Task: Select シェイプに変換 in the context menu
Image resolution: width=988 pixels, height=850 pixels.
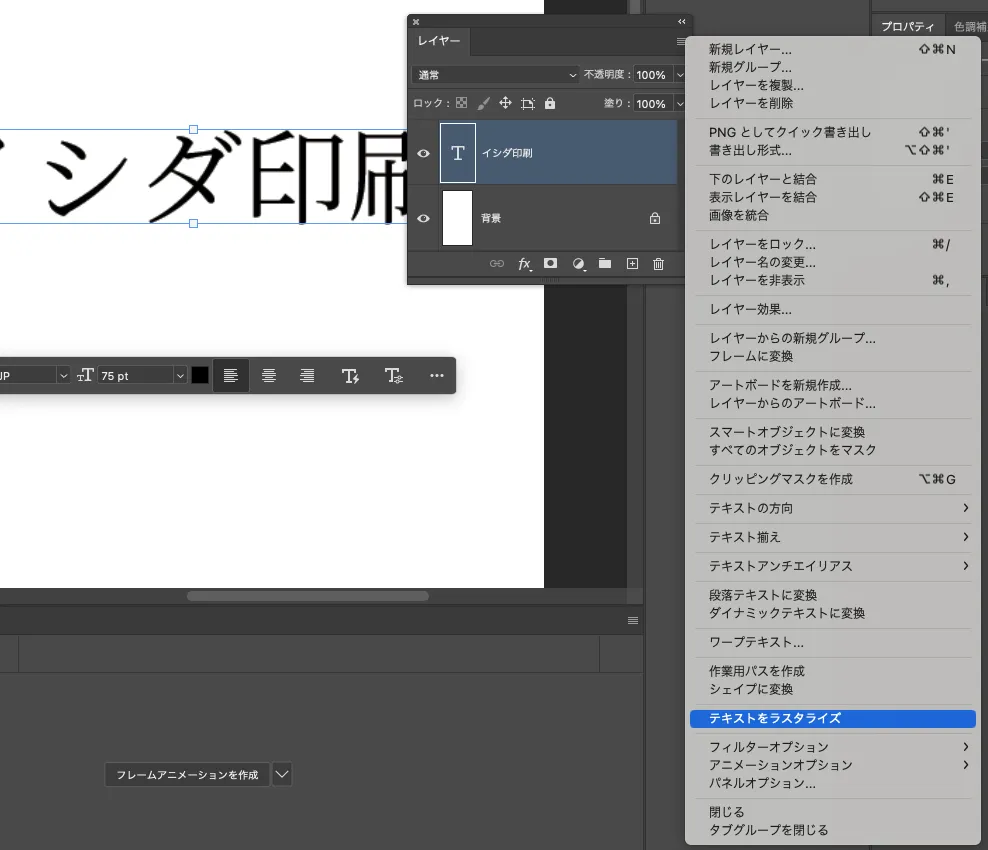Action: pos(751,689)
